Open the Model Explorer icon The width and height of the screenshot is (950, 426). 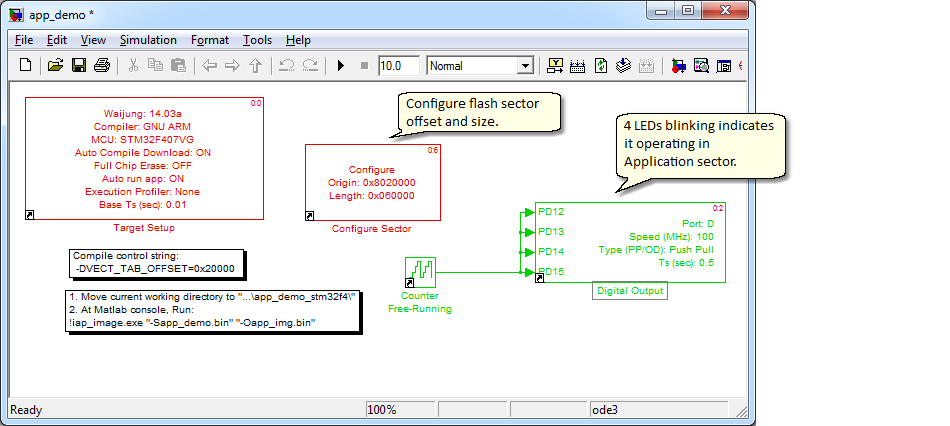click(702, 65)
